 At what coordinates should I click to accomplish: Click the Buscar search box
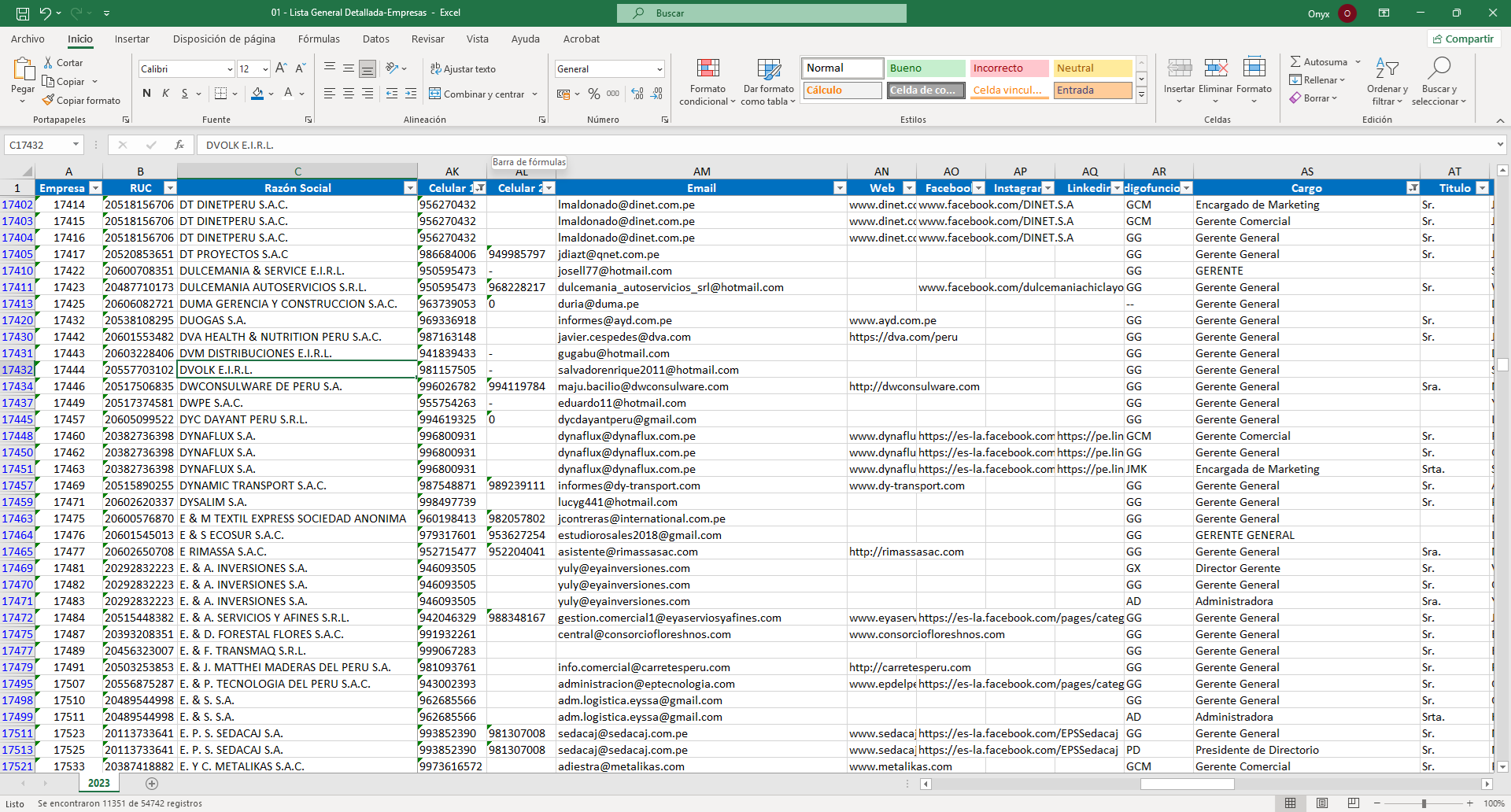(x=762, y=13)
